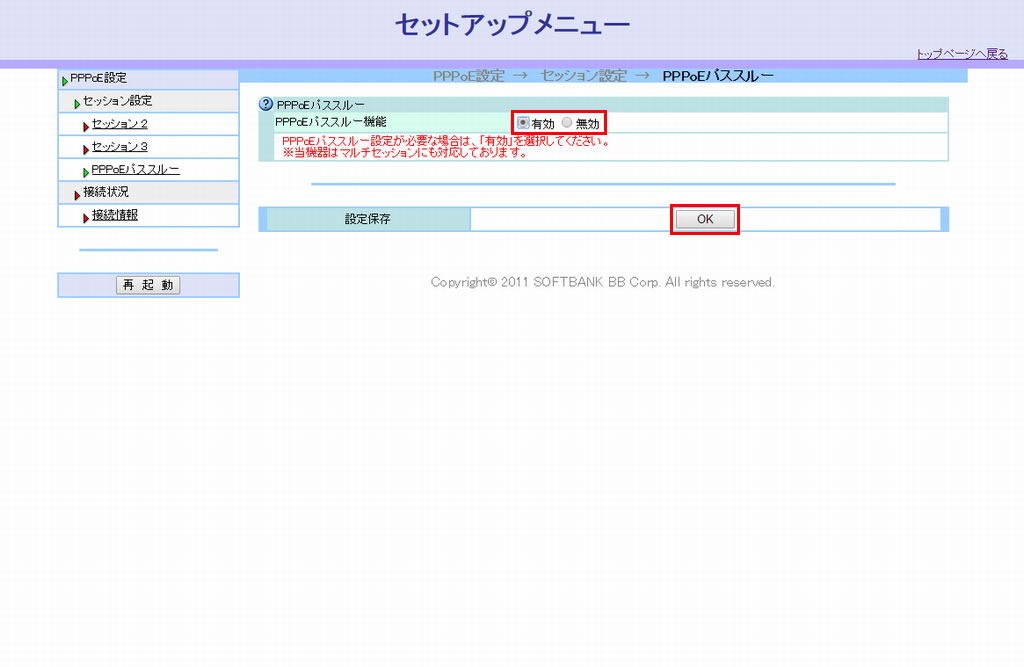Click the PPPoE設定 sidebar heading

pos(99,78)
